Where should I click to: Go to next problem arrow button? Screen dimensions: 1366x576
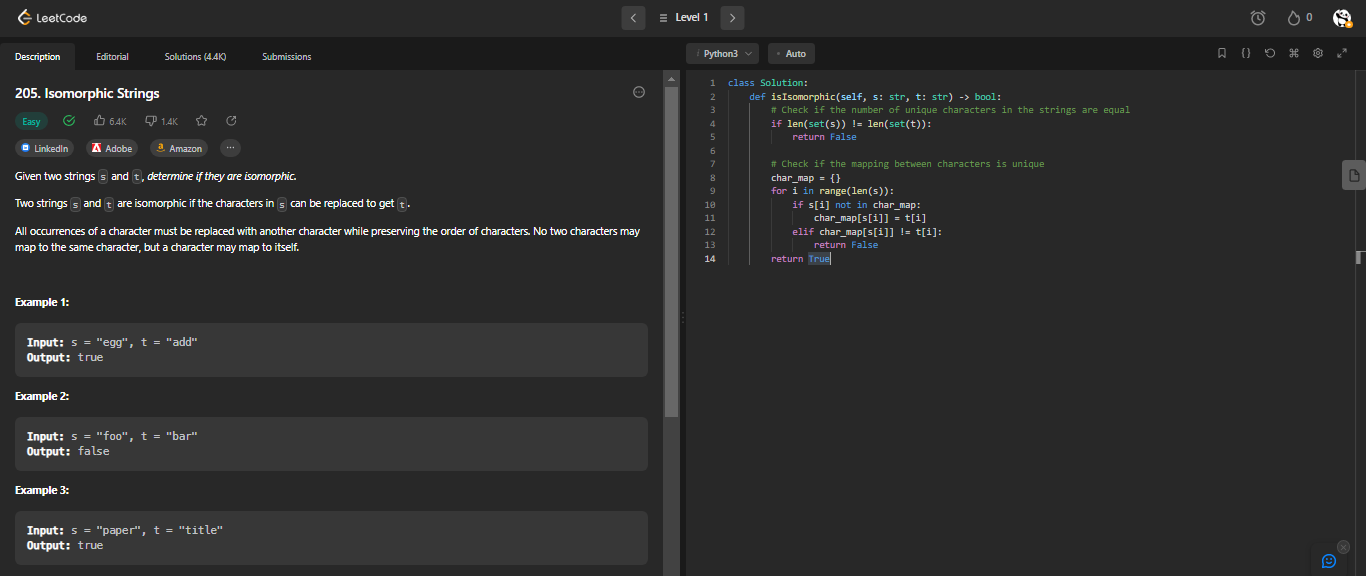click(x=733, y=17)
